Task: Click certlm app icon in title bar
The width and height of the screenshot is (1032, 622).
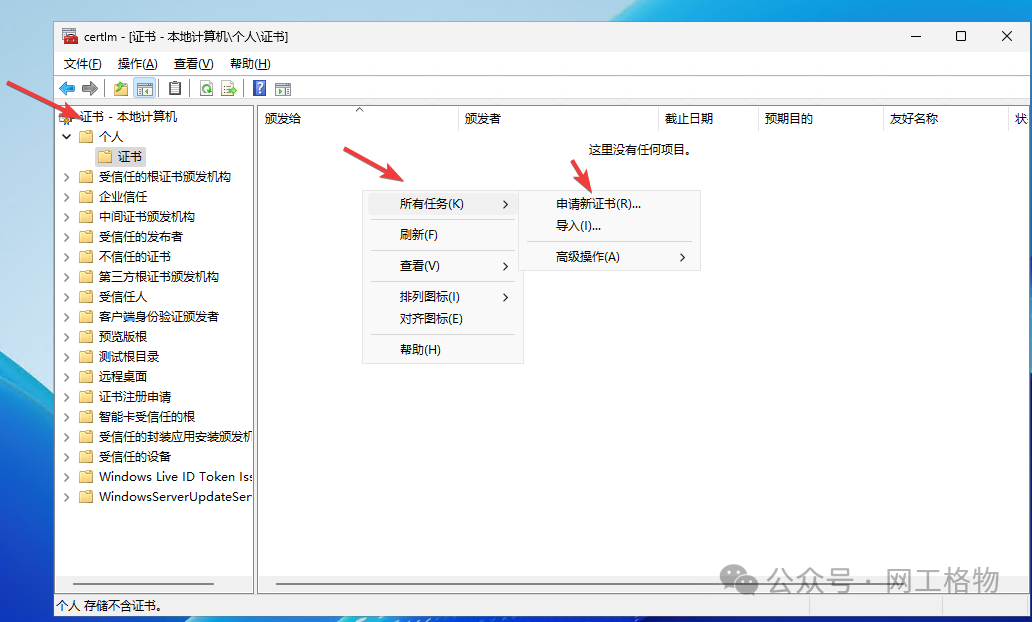Action: [70, 36]
